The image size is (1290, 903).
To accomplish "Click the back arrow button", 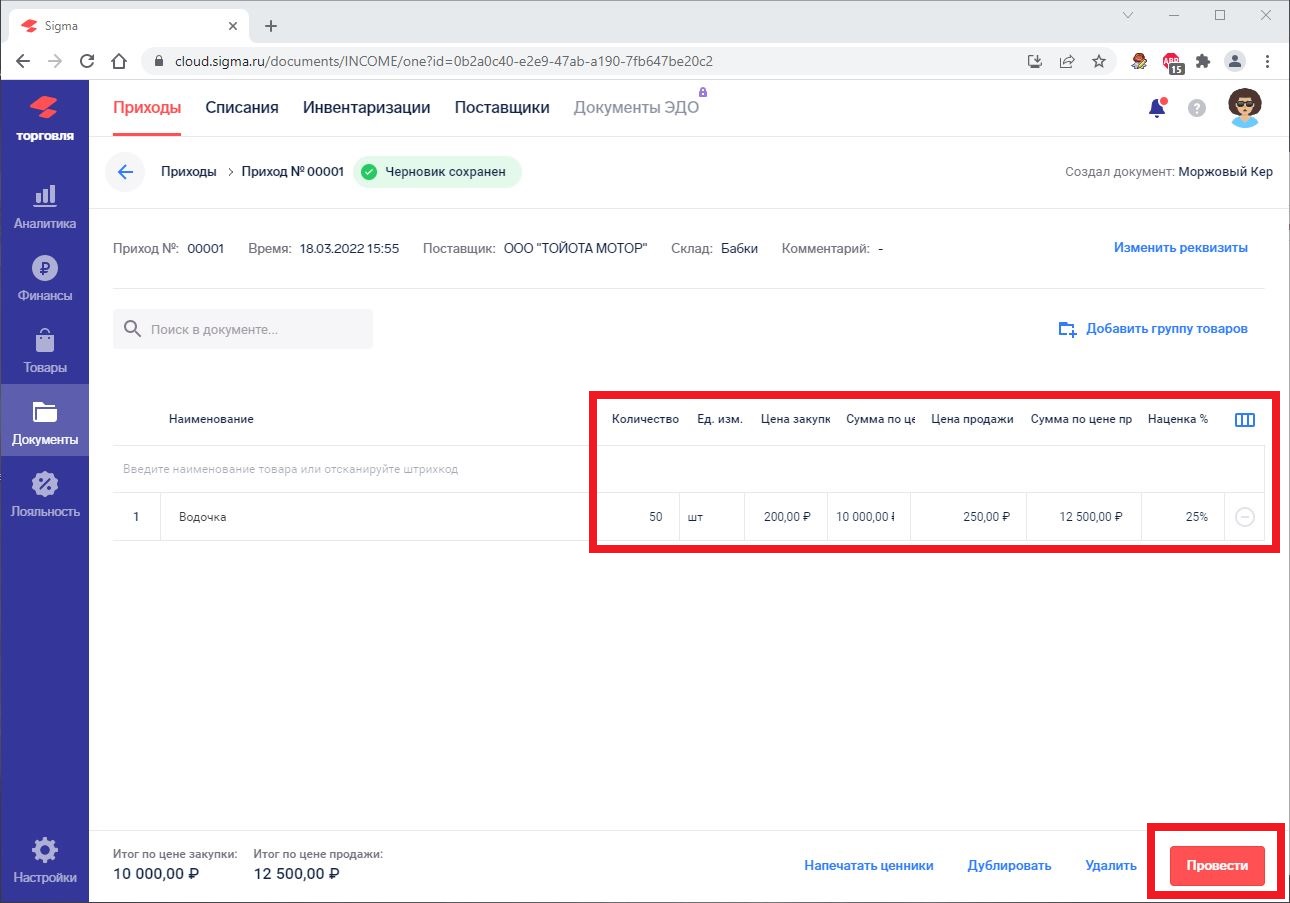I will point(125,172).
